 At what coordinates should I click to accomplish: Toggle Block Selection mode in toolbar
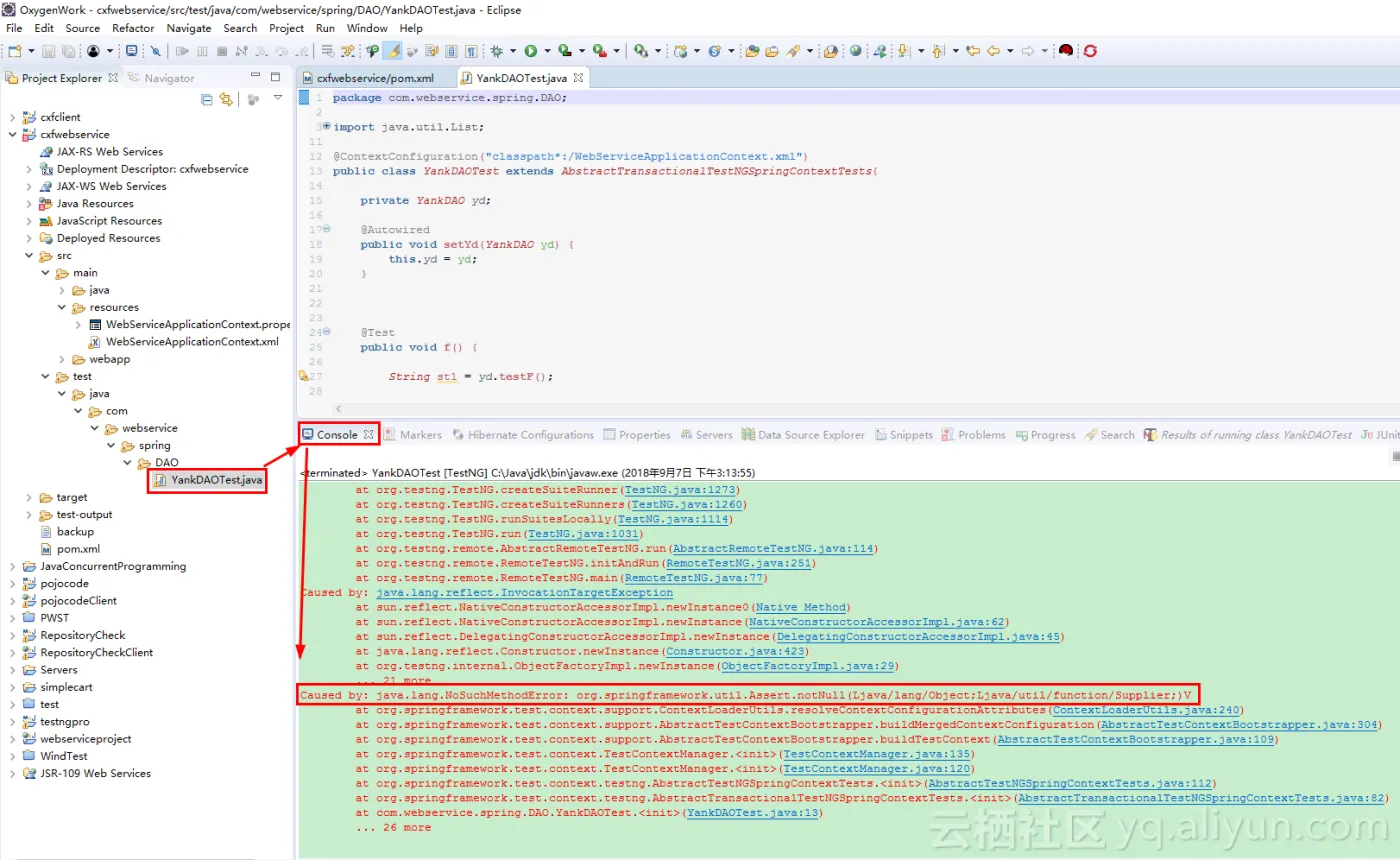[451, 50]
